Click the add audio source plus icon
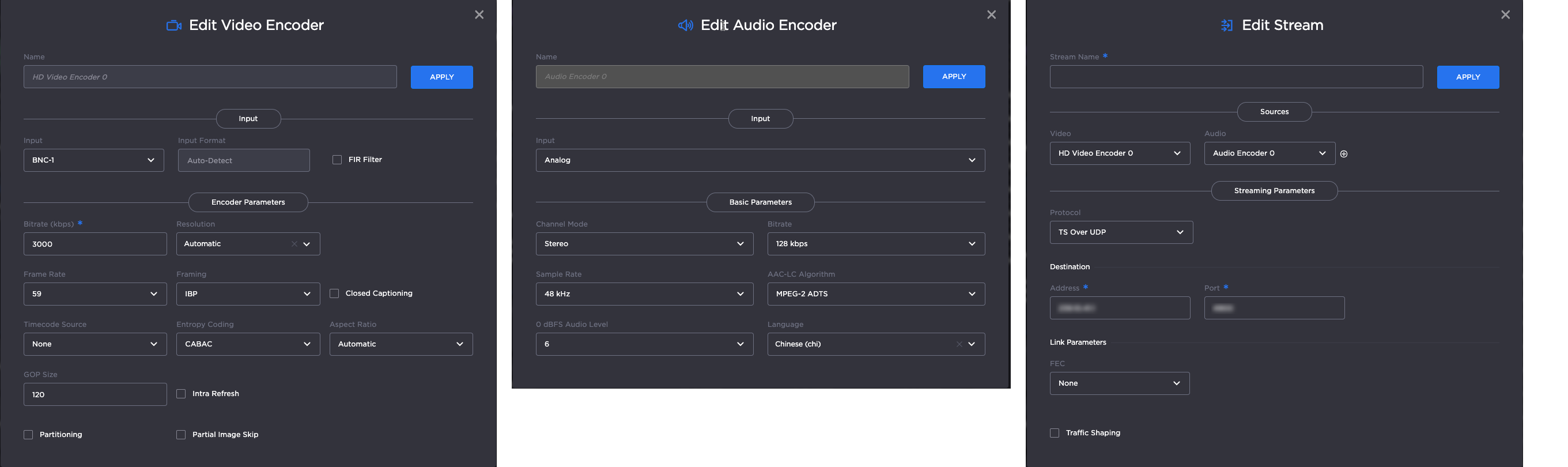This screenshot has height=467, width=1568. pyautogui.click(x=1344, y=154)
